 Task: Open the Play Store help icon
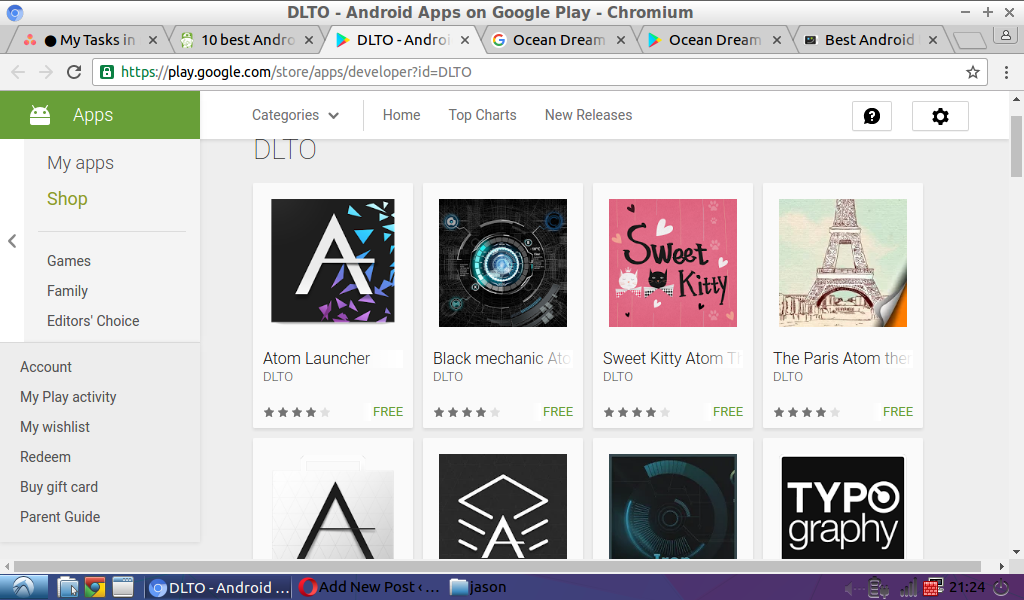[x=872, y=116]
